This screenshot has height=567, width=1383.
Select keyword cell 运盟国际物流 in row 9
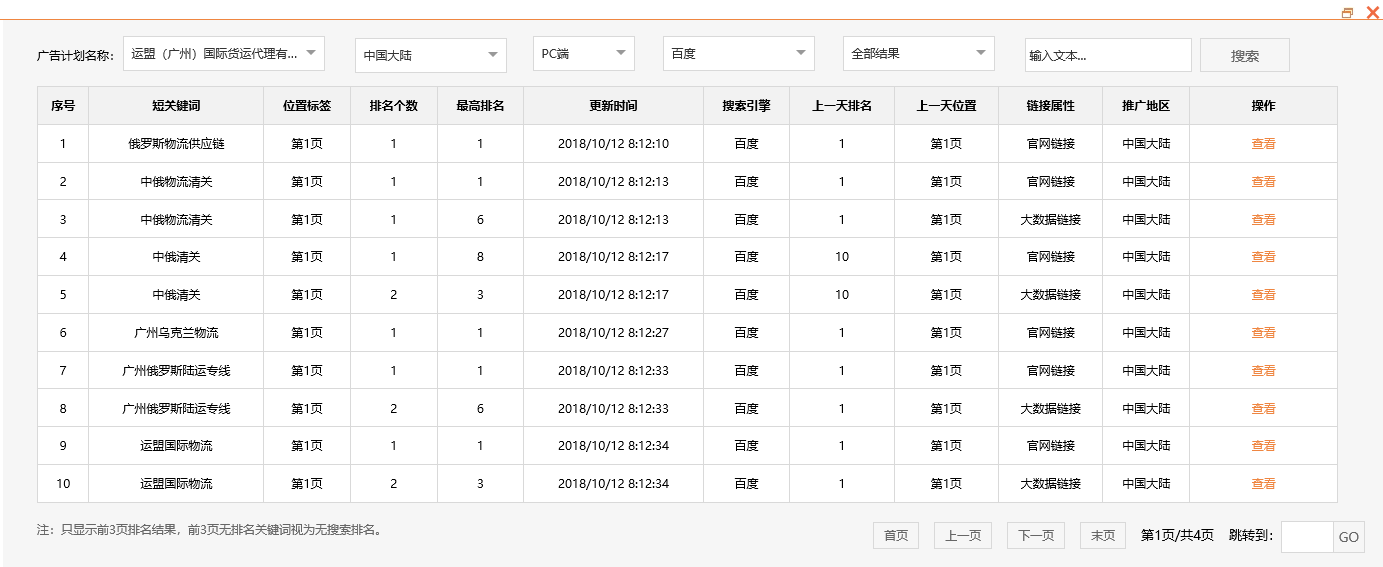click(x=176, y=446)
